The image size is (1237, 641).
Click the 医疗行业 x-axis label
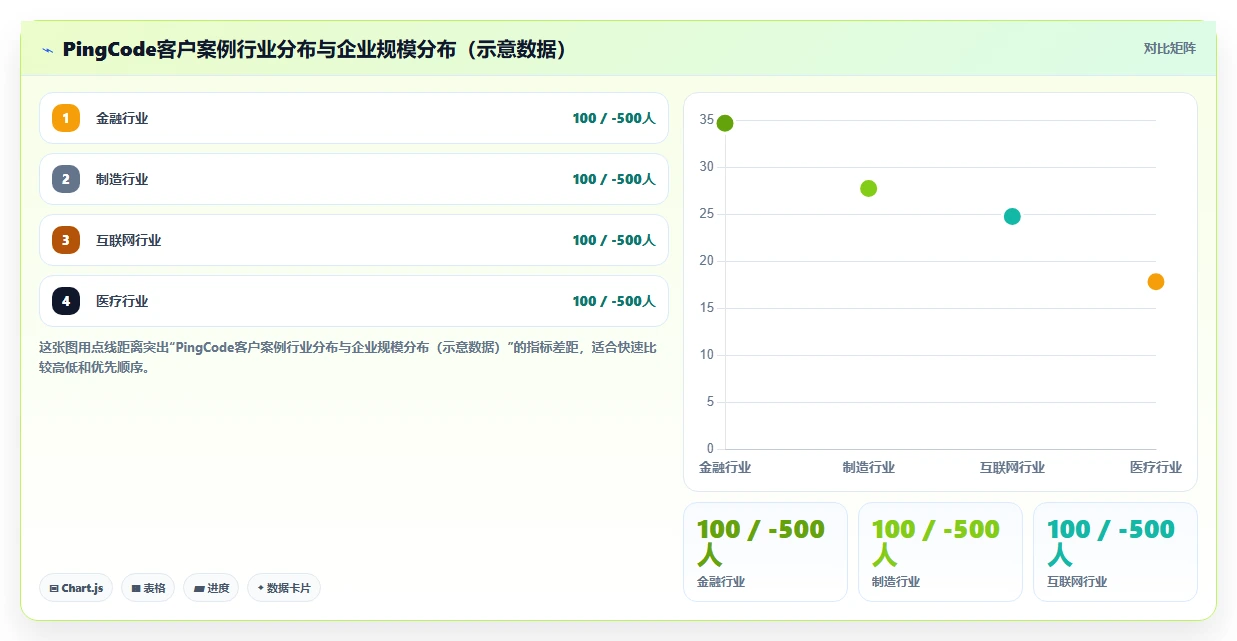[1156, 467]
